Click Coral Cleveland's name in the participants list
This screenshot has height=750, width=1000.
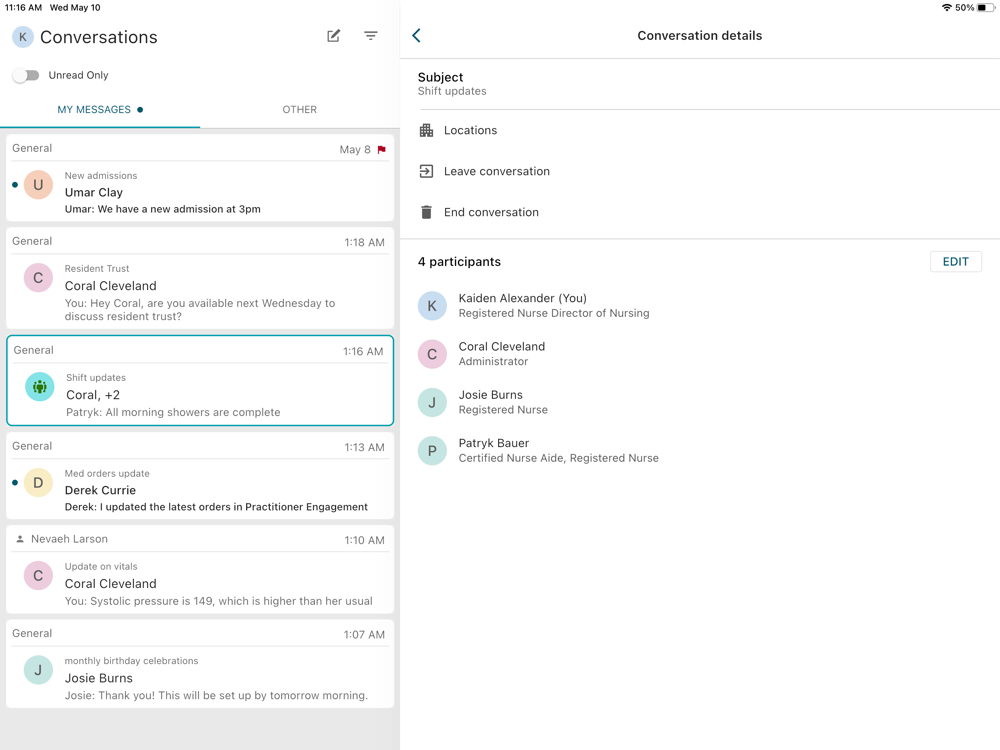pyautogui.click(x=502, y=347)
